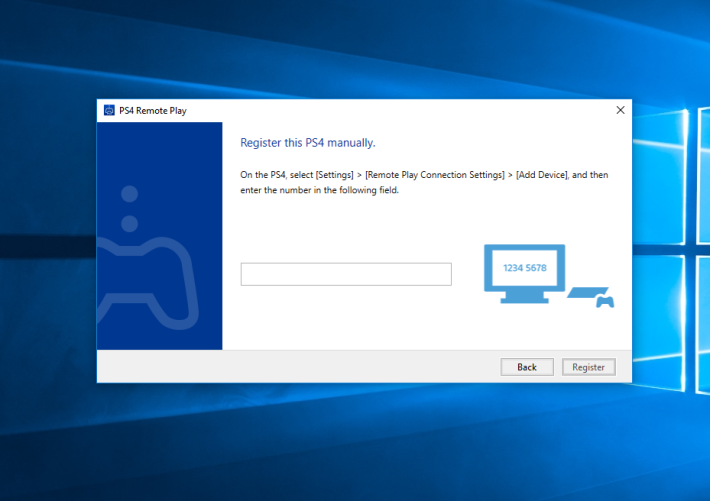Viewport: 710px width, 501px height.
Task: Click the small PS4 controller illustration icon
Action: (x=605, y=301)
